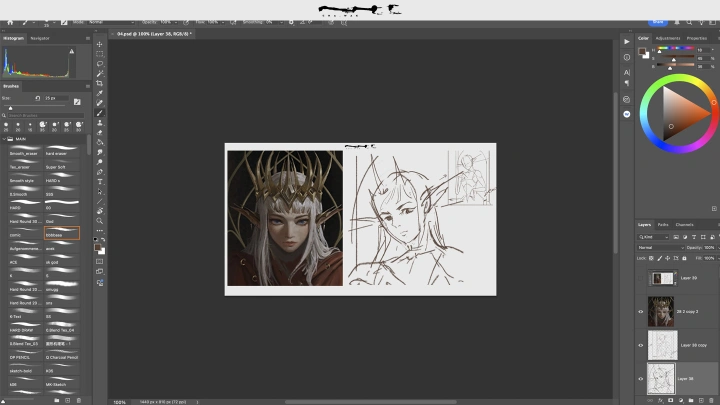Click the search icon in top bar
This screenshot has width=720, height=405.
[689, 22]
